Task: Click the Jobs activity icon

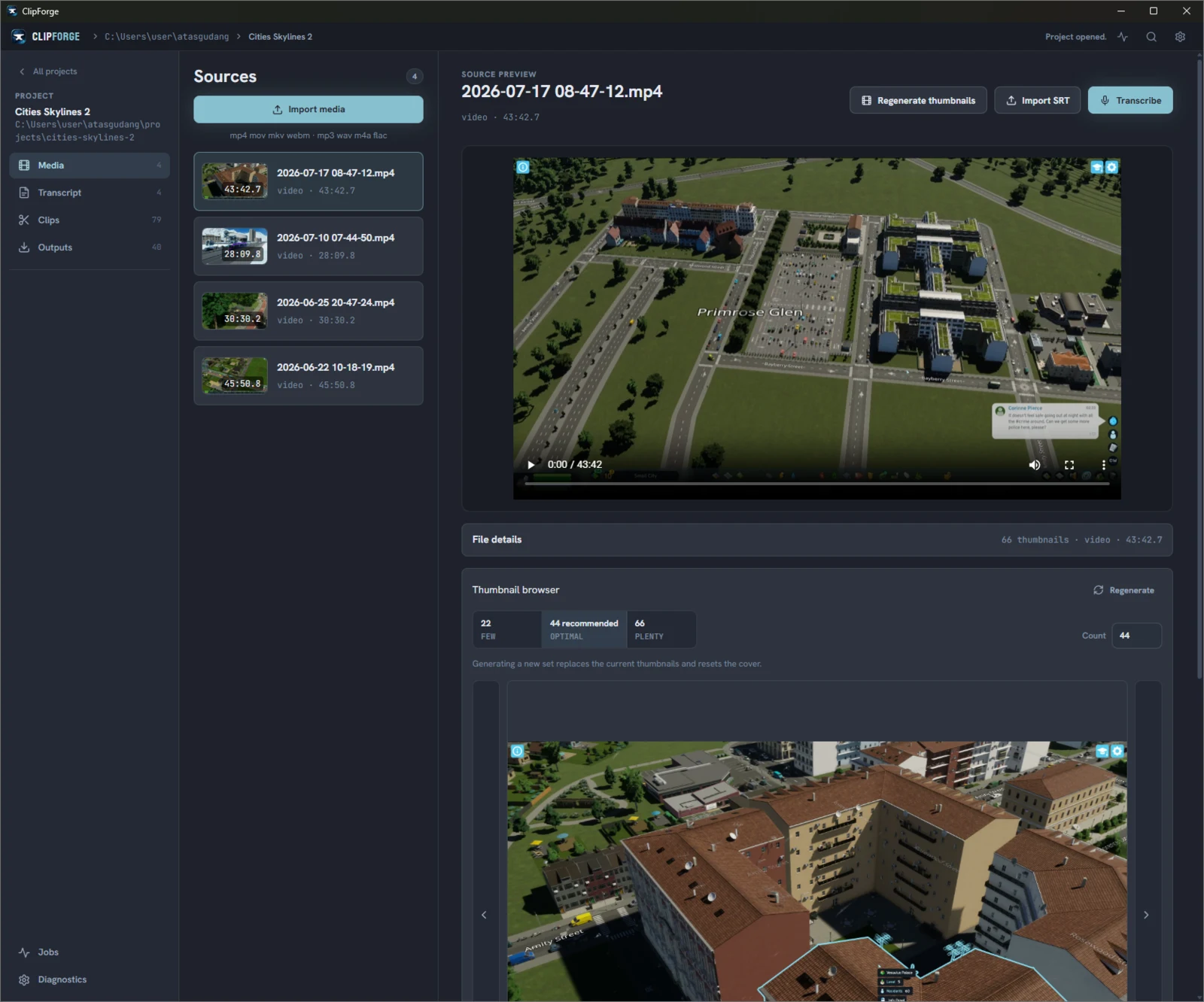Action: pyautogui.click(x=24, y=952)
